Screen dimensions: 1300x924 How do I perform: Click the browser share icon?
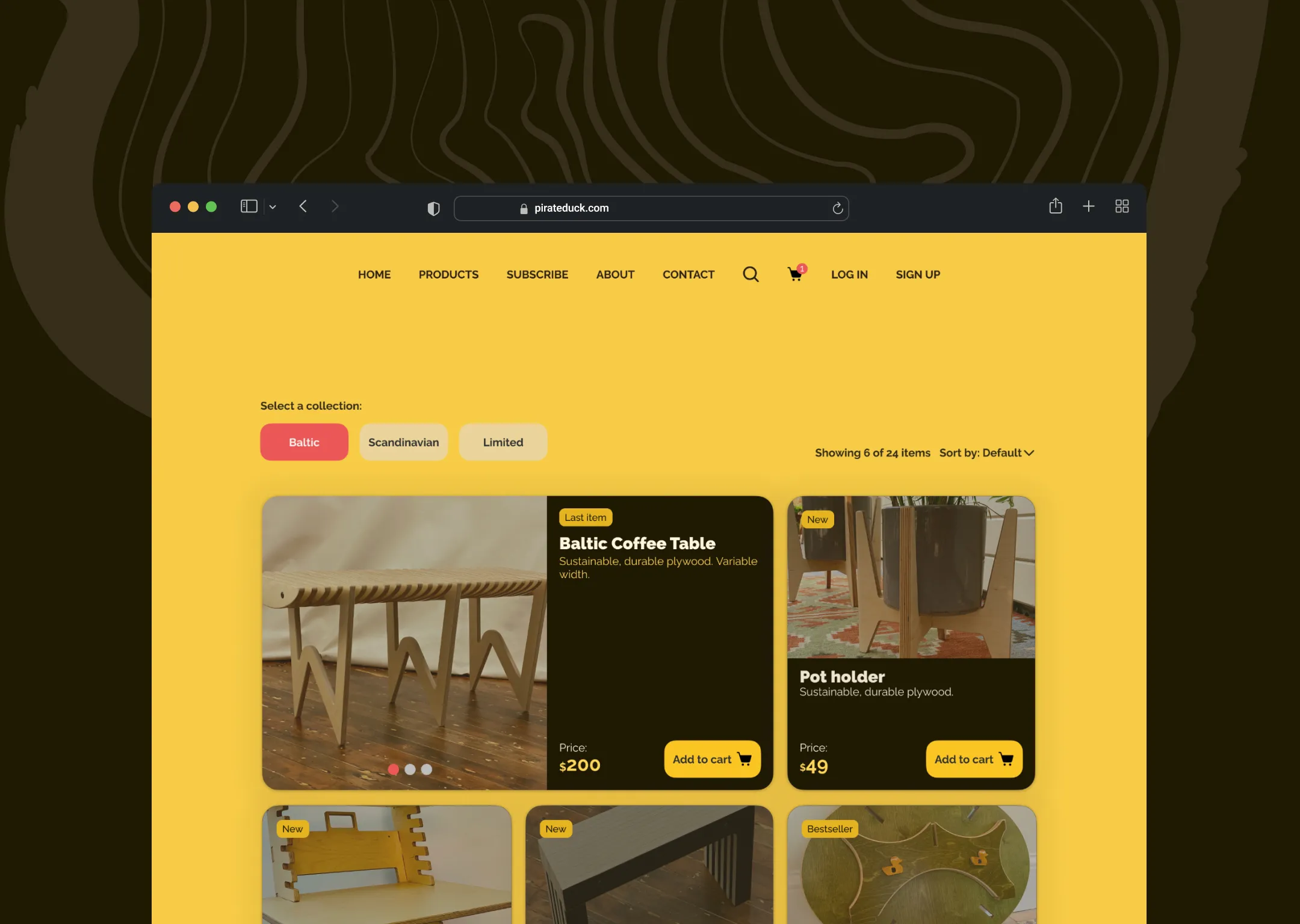1055,206
